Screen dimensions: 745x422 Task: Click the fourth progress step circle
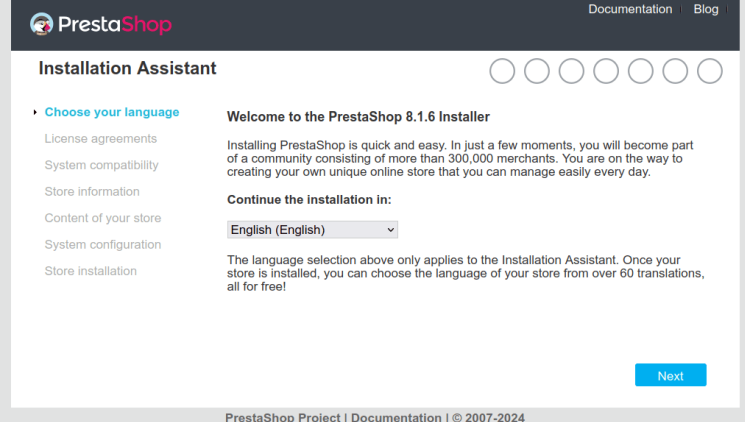point(606,71)
